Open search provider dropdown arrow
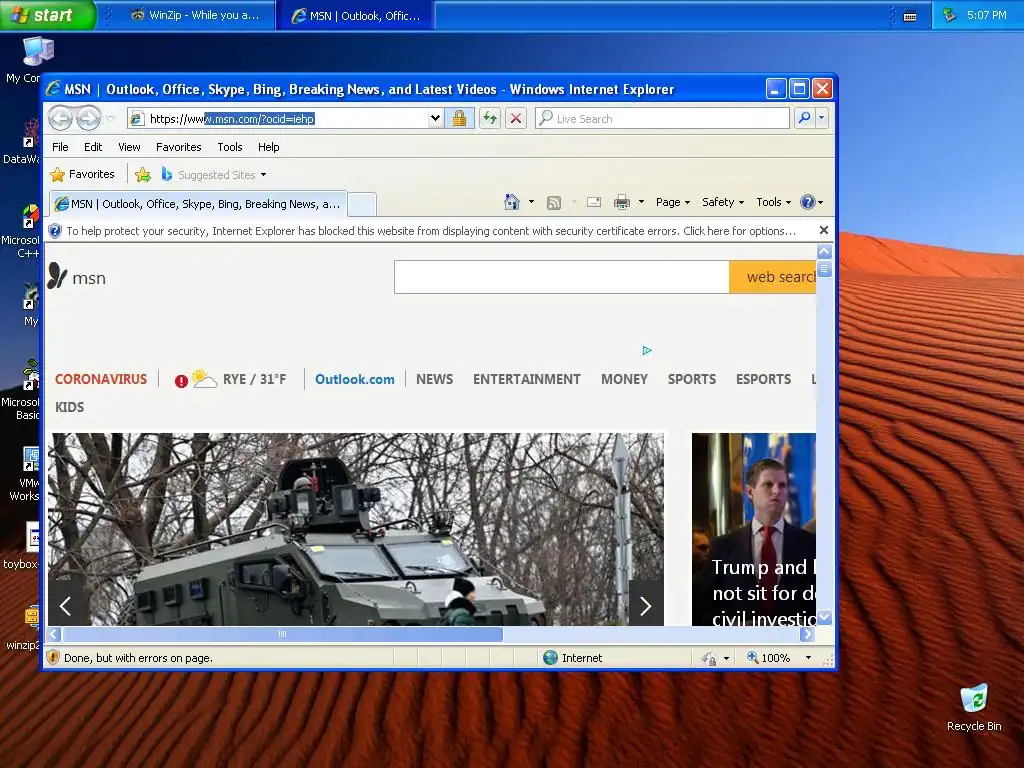 [822, 118]
